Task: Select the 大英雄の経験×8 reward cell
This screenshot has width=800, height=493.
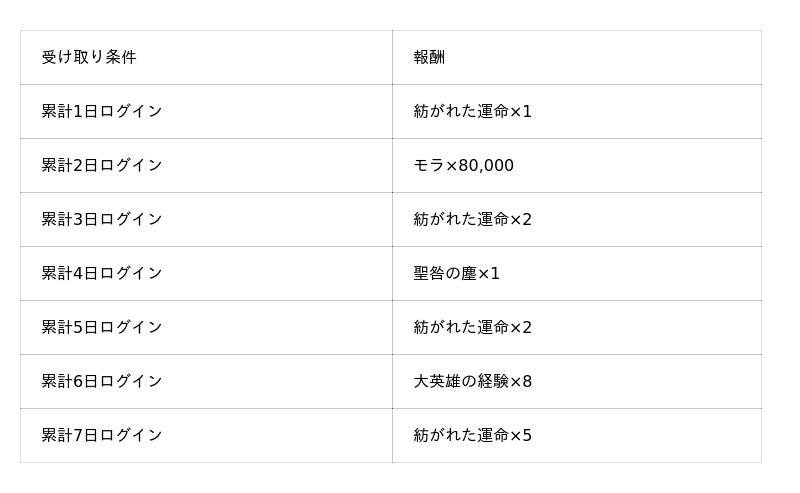Action: pyautogui.click(x=472, y=381)
